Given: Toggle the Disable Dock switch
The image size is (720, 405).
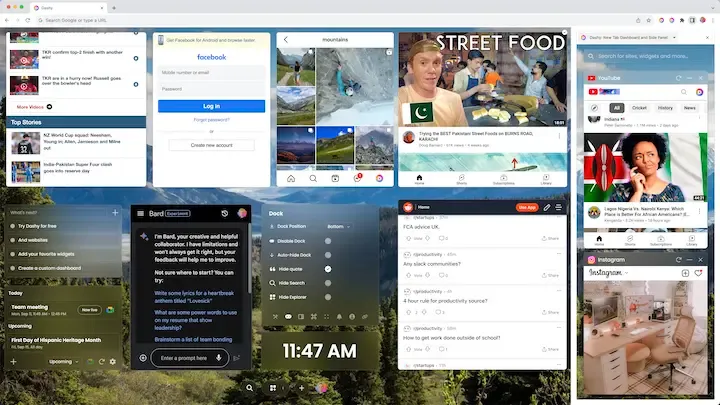Looking at the screenshot, I should (328, 241).
